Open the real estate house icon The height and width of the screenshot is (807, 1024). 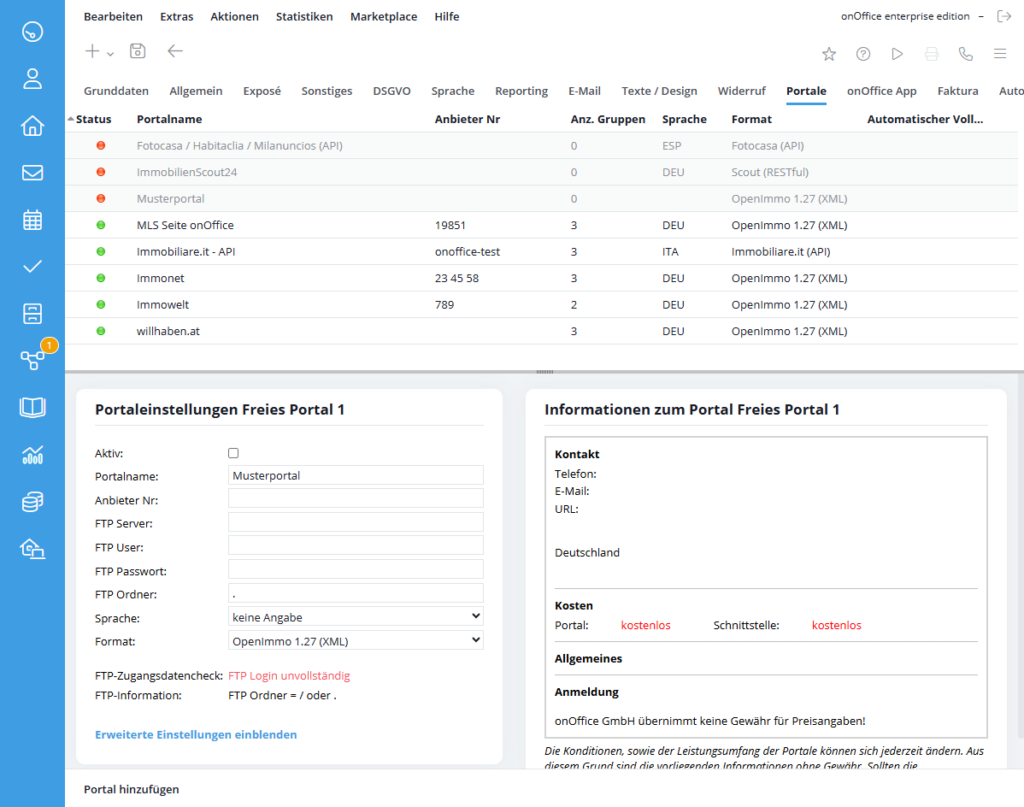coord(32,125)
